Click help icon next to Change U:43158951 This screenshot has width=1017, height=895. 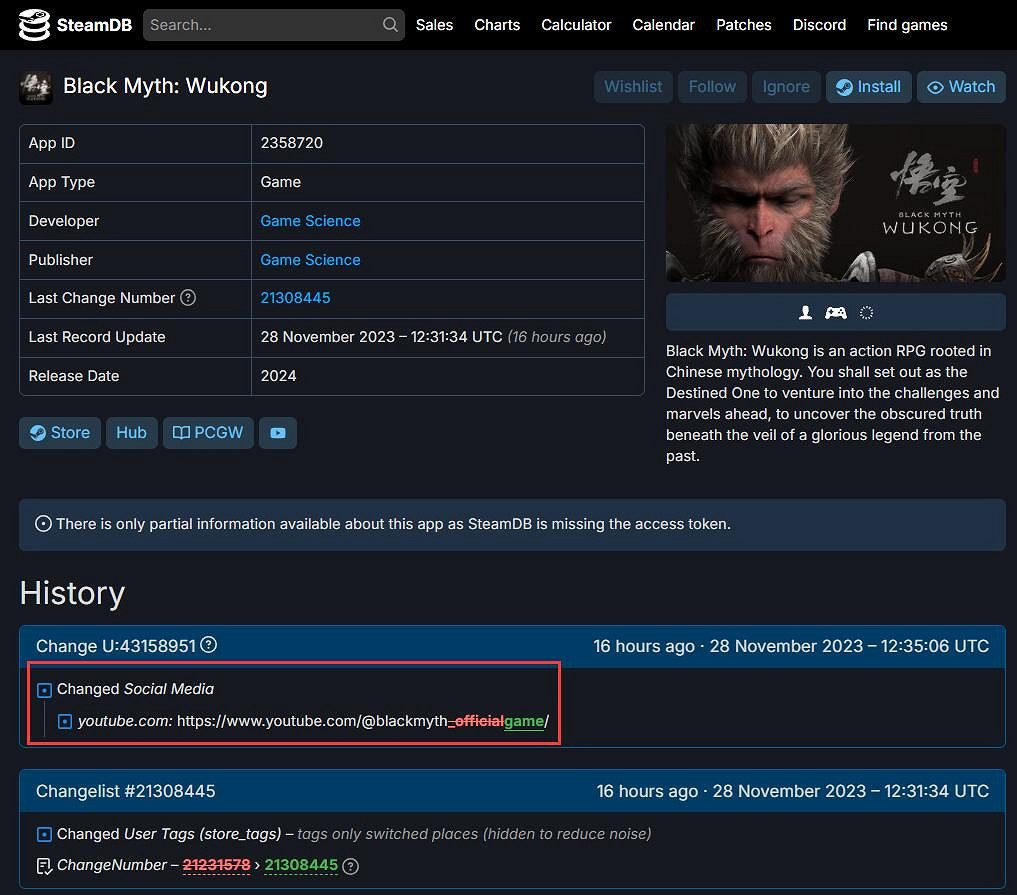[x=209, y=645]
